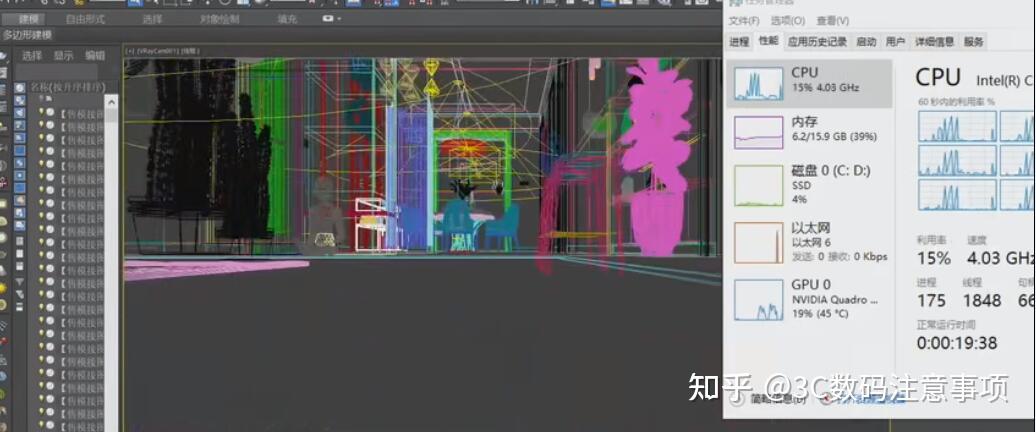
Task: Click the 1848 thread count value
Action: tap(982, 301)
